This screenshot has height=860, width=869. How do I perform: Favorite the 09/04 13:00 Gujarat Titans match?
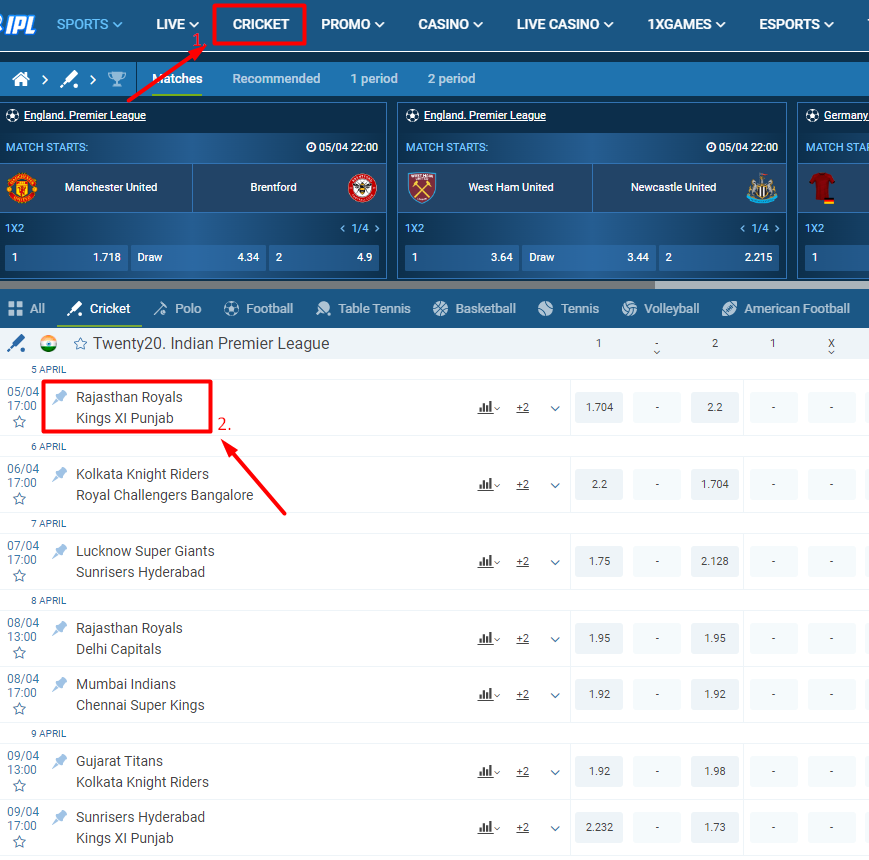[19, 786]
